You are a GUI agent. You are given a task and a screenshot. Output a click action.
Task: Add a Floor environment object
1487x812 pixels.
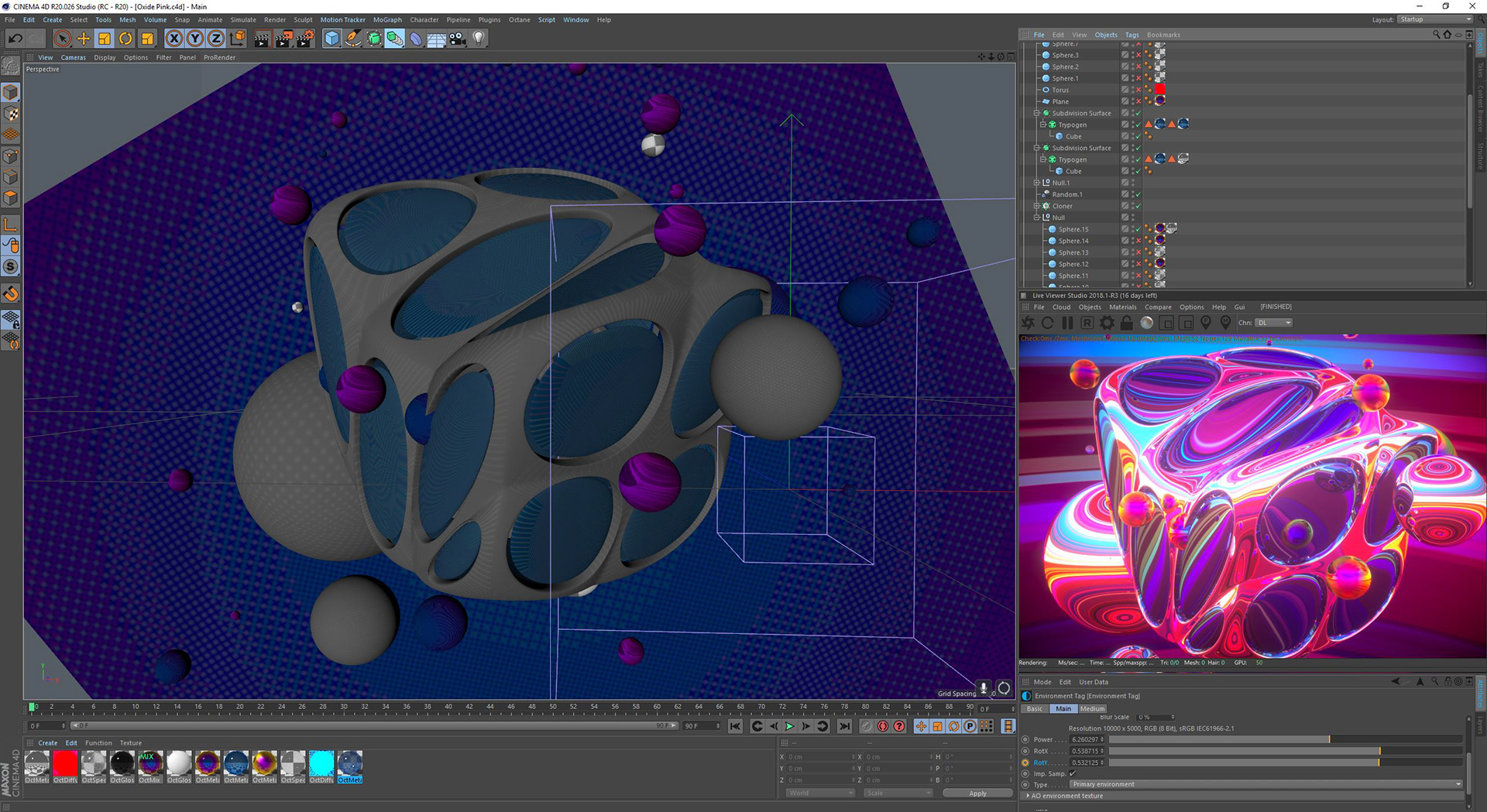(x=437, y=38)
